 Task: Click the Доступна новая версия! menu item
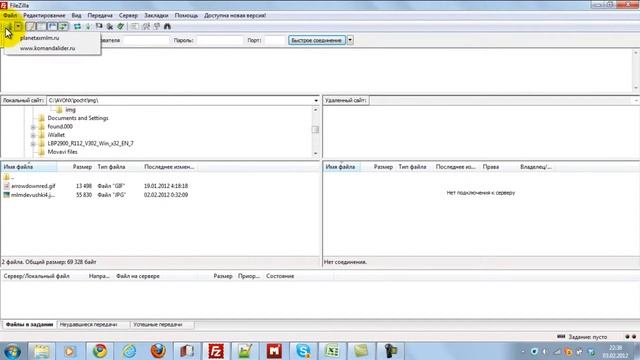coord(235,16)
